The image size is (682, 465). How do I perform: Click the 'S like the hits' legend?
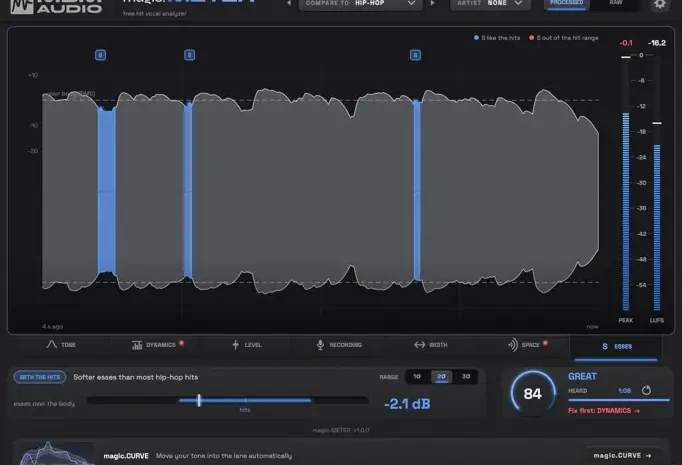coord(497,38)
